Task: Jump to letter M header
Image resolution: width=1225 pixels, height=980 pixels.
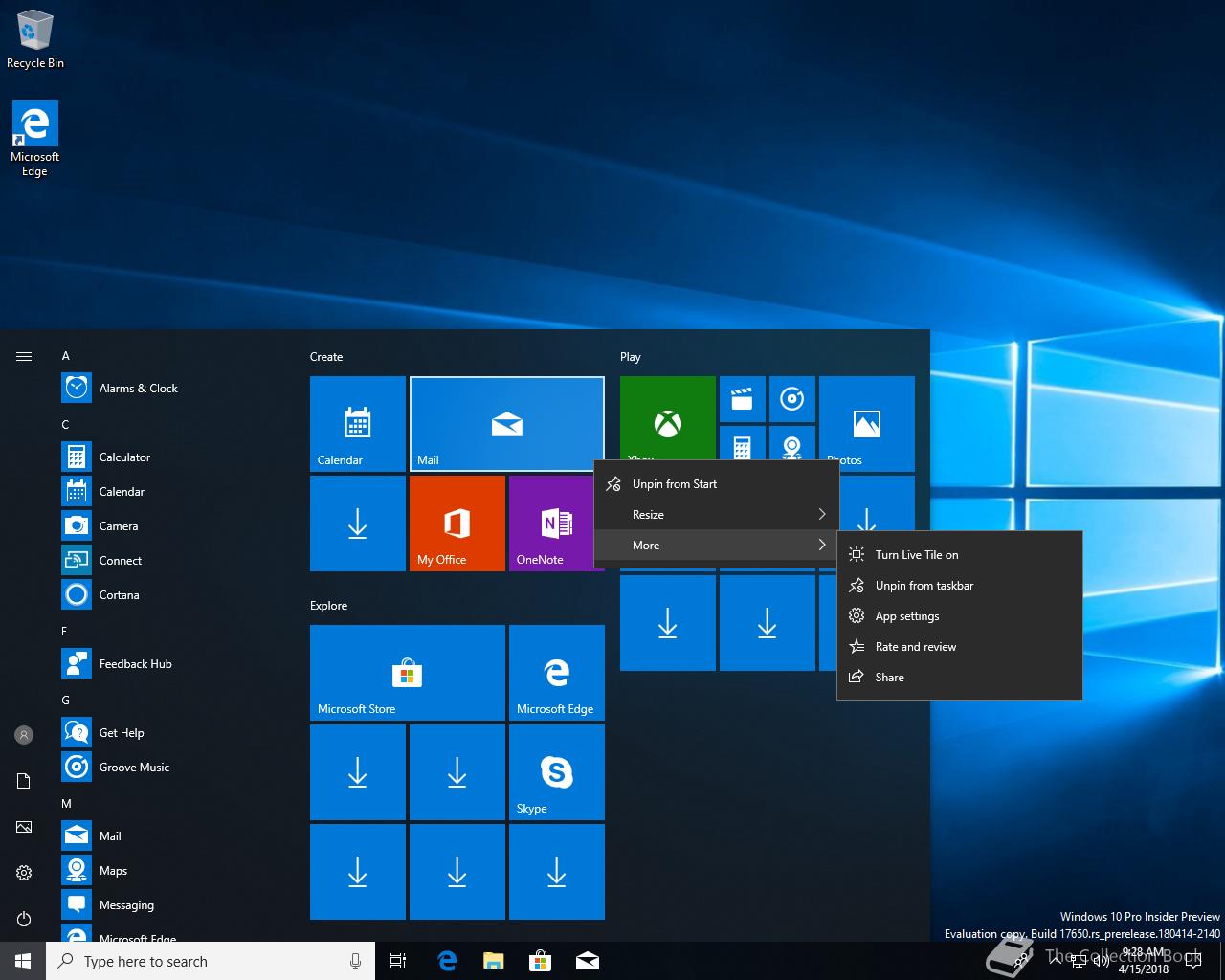Action: pos(66,804)
